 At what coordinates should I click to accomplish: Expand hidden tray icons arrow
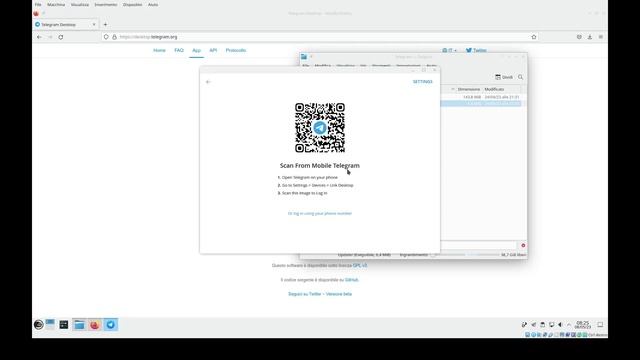coord(569,324)
